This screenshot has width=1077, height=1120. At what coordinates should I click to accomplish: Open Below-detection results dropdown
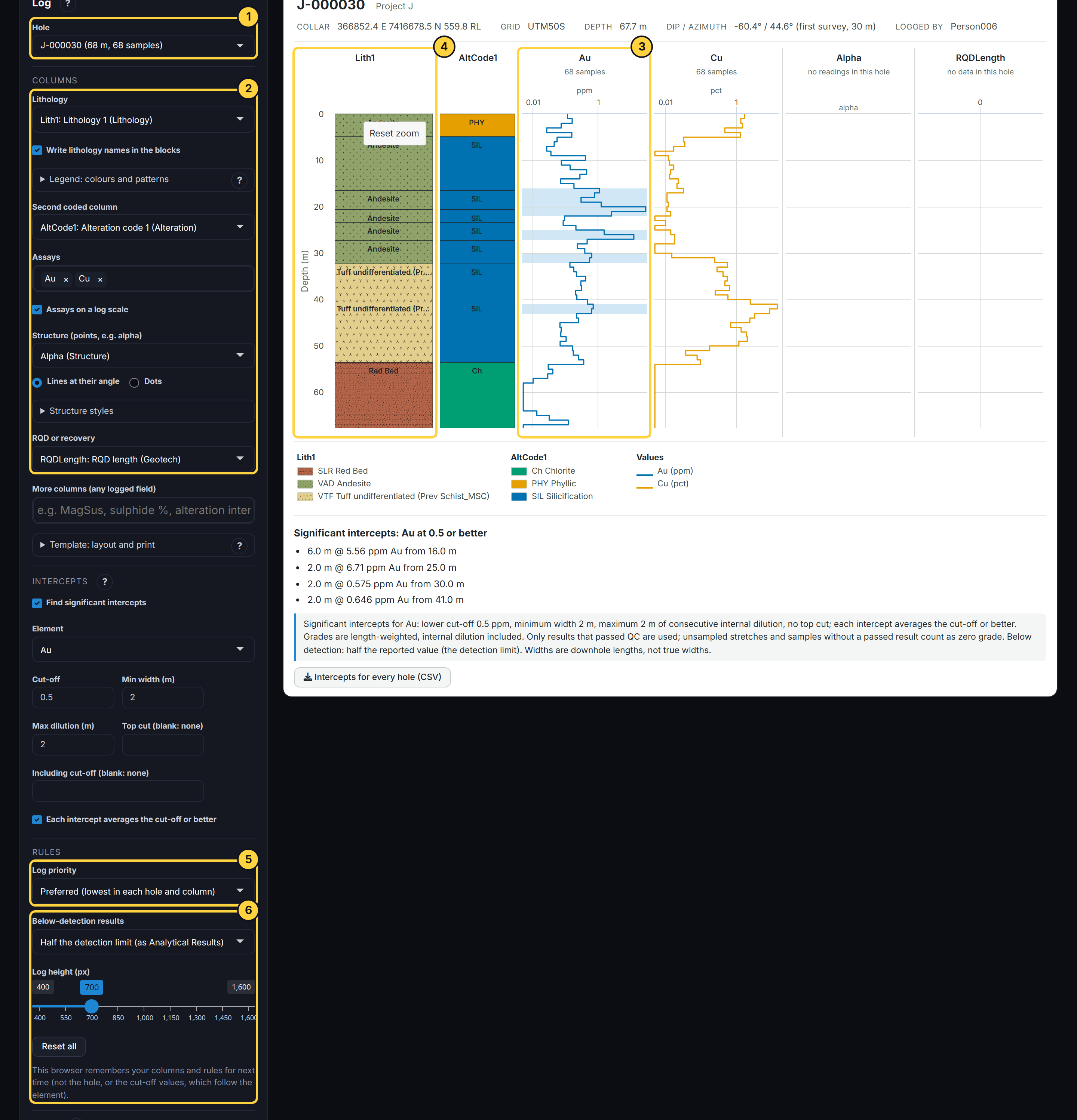pos(143,942)
